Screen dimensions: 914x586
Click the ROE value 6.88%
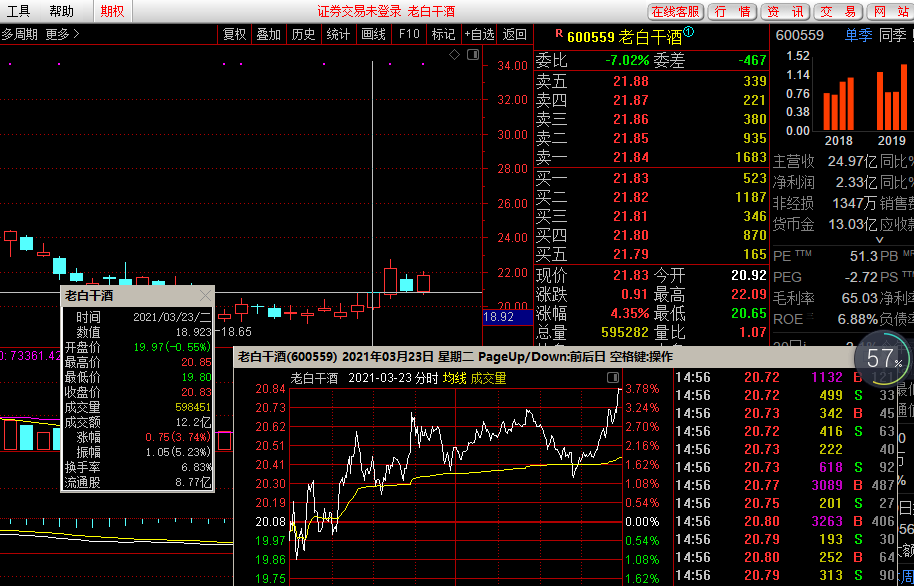tap(857, 319)
